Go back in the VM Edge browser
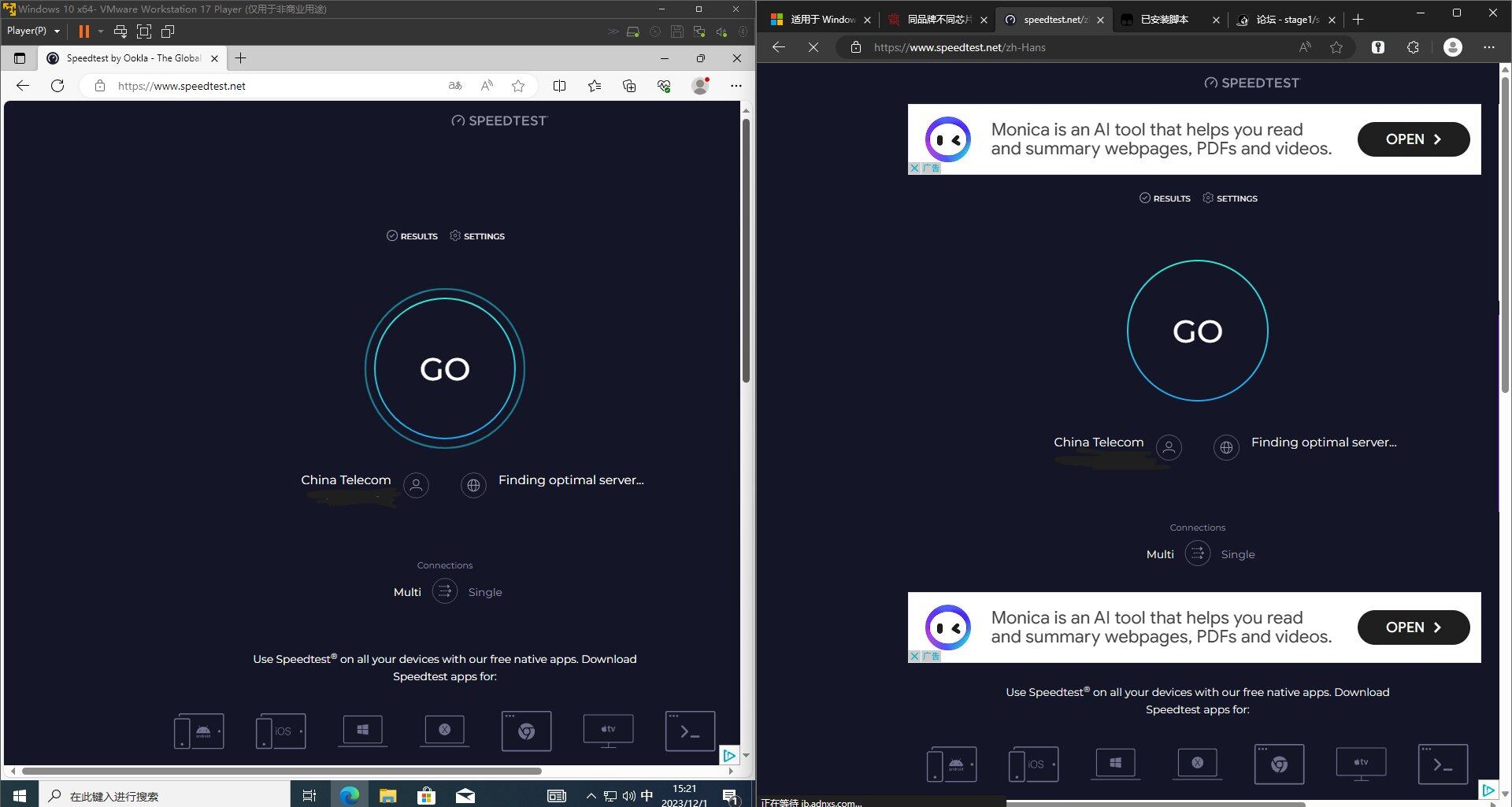This screenshot has width=1512, height=807. tap(23, 86)
